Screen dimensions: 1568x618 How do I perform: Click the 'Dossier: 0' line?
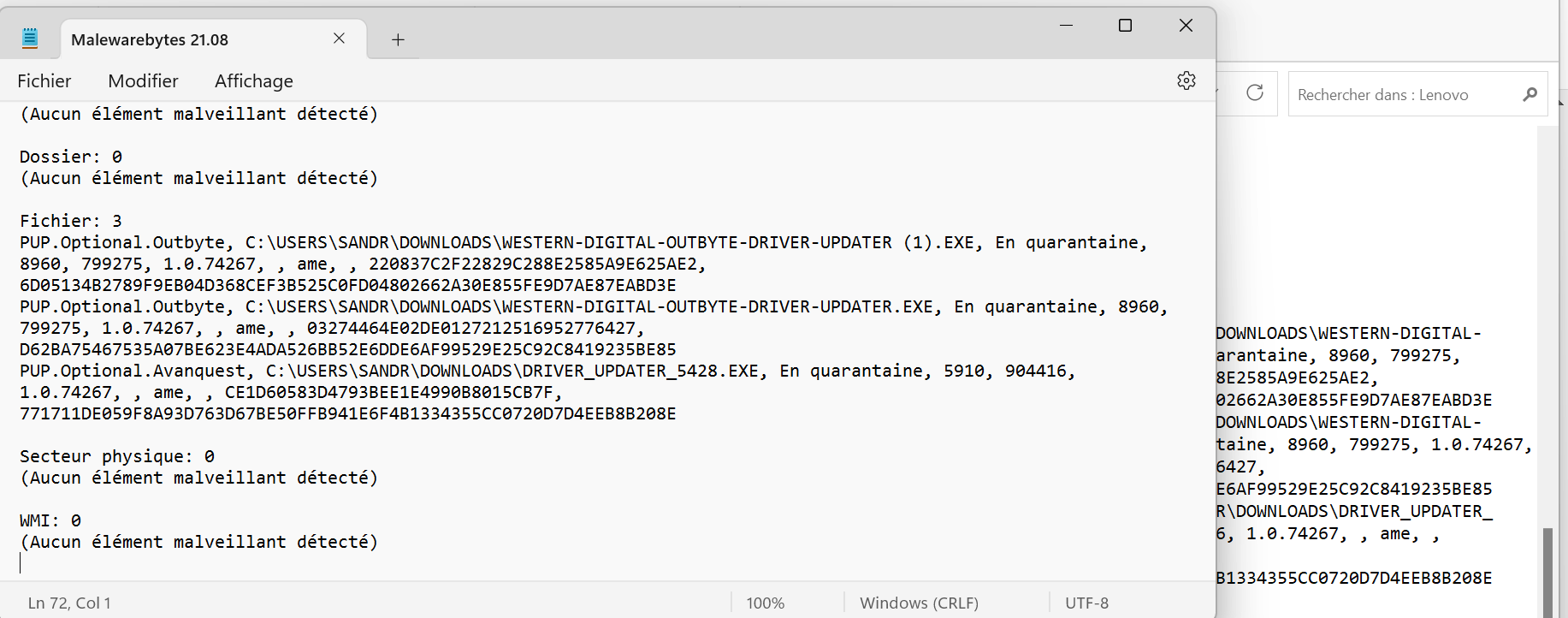(x=71, y=157)
